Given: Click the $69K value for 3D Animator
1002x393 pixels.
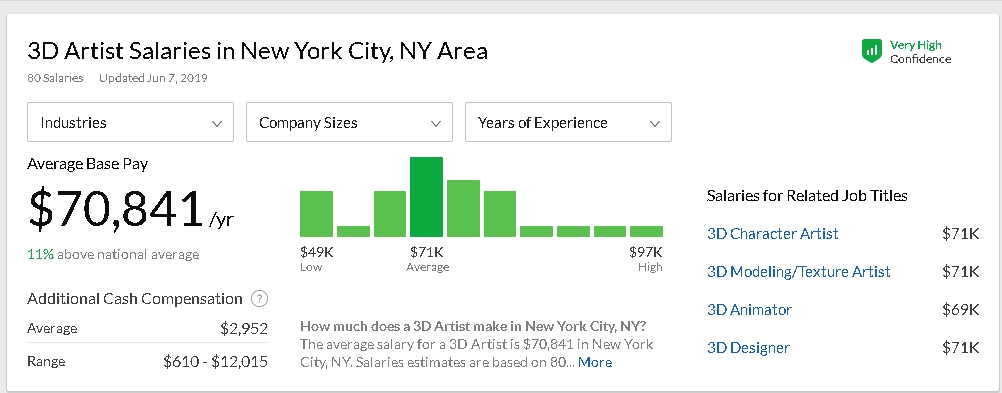Looking at the screenshot, I should [x=960, y=310].
